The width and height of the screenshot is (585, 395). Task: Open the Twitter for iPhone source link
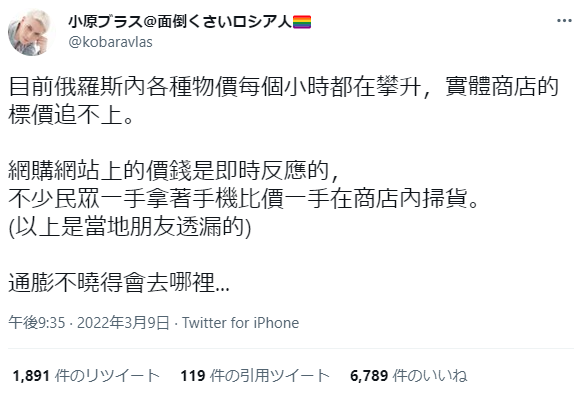coord(241,323)
